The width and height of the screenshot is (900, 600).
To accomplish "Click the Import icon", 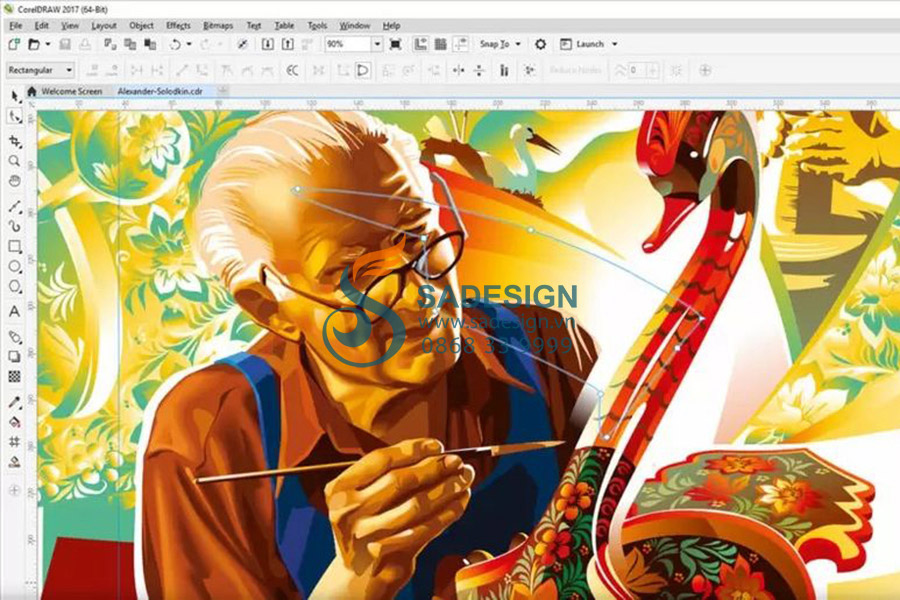I will [267, 44].
